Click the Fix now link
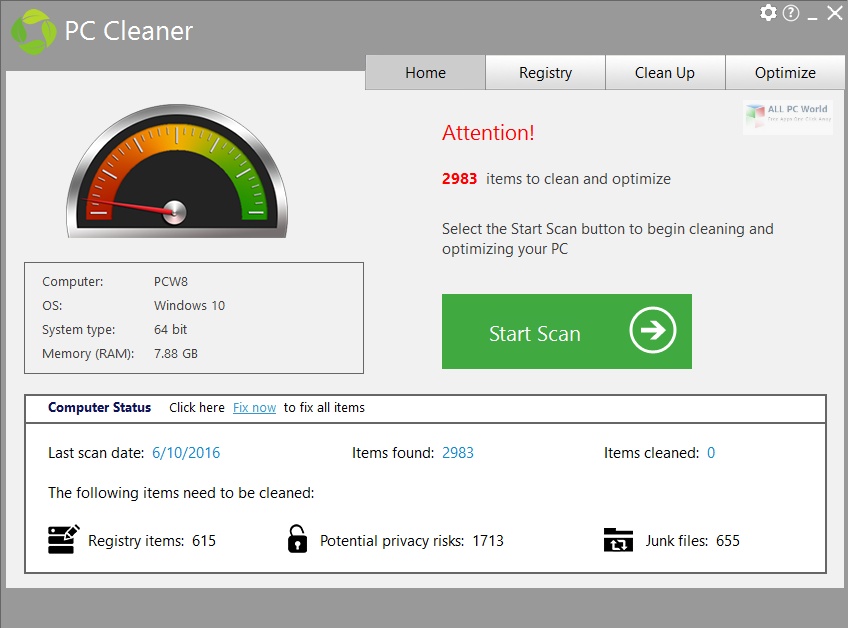Image resolution: width=848 pixels, height=628 pixels. [x=254, y=407]
